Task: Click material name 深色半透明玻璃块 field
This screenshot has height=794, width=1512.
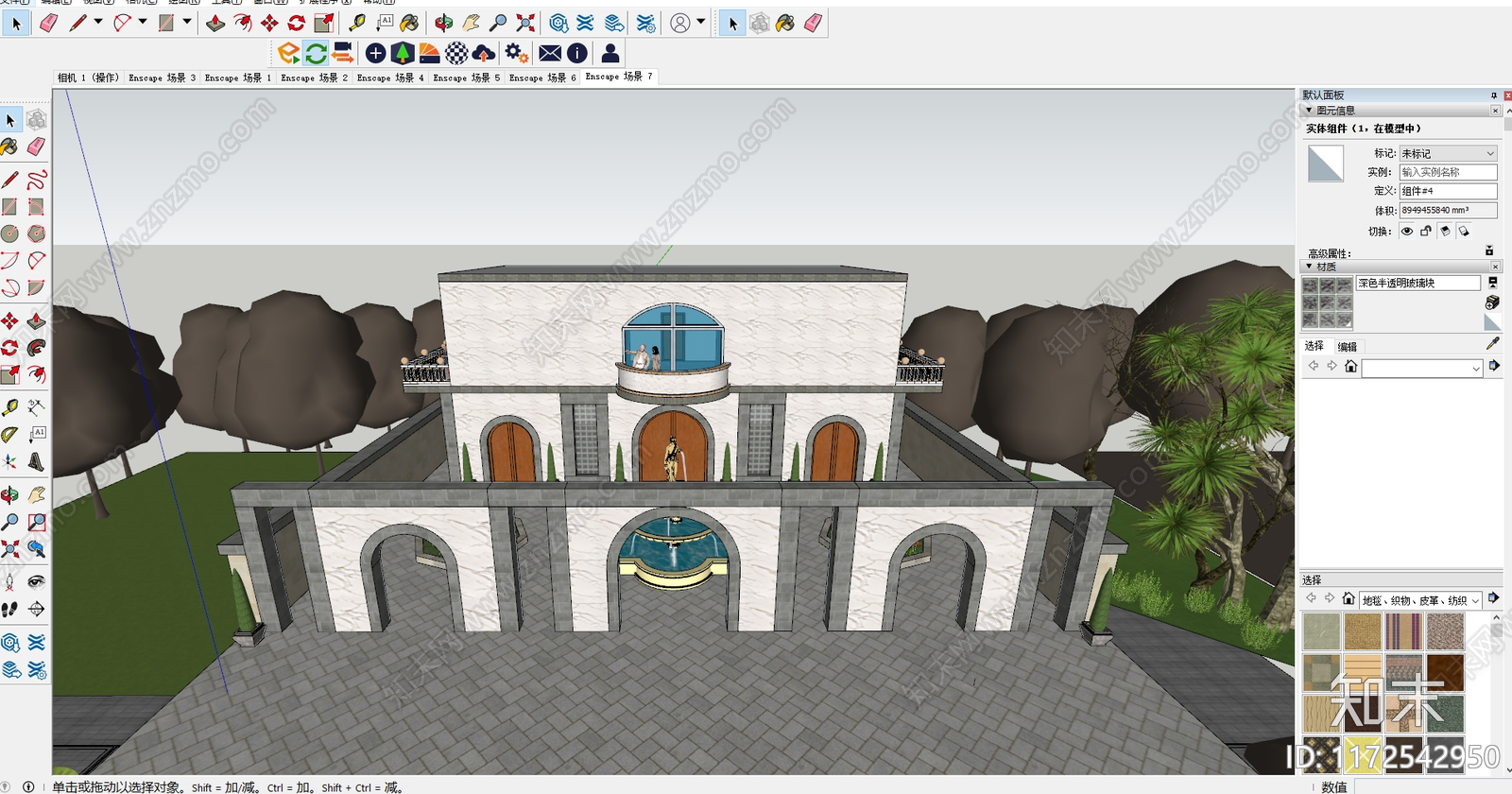Action: 1418,283
